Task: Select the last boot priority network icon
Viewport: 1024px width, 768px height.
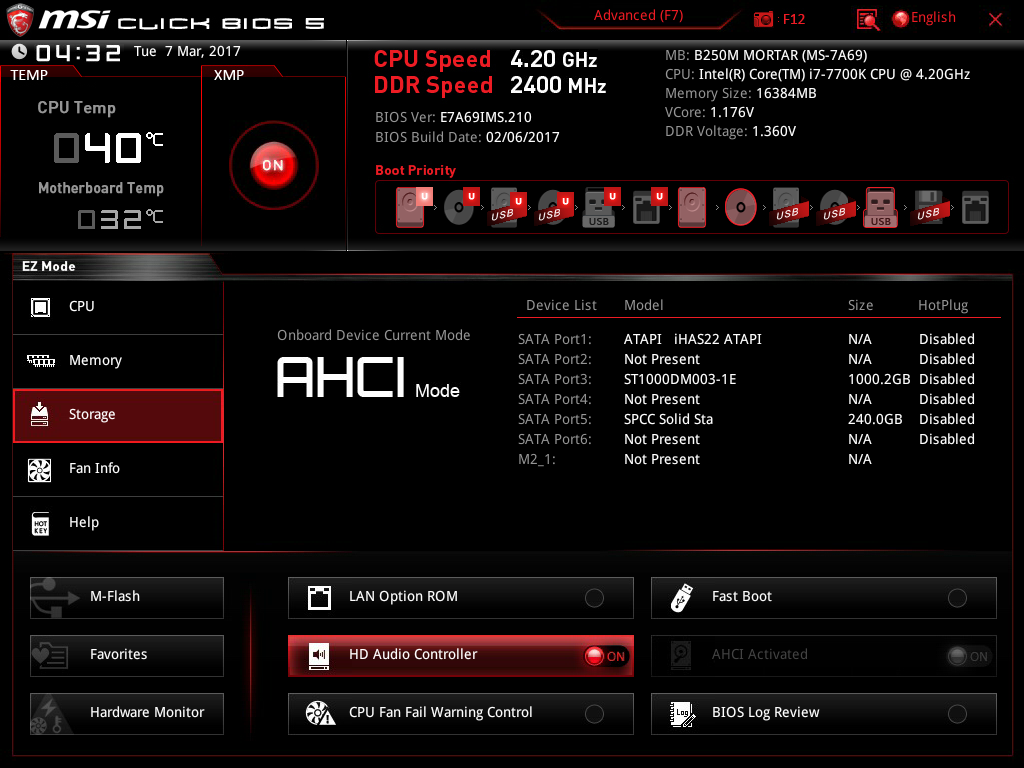Action: coord(976,207)
